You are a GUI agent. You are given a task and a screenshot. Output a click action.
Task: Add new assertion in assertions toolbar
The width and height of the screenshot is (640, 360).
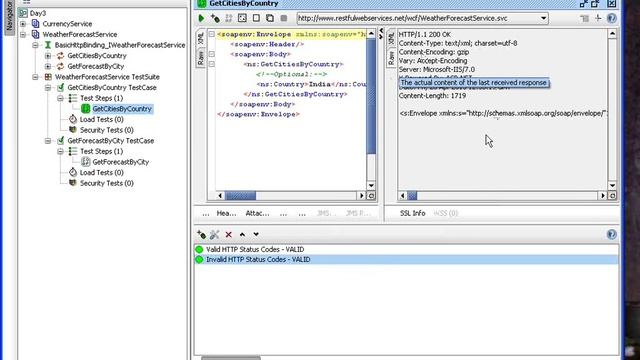coord(201,234)
